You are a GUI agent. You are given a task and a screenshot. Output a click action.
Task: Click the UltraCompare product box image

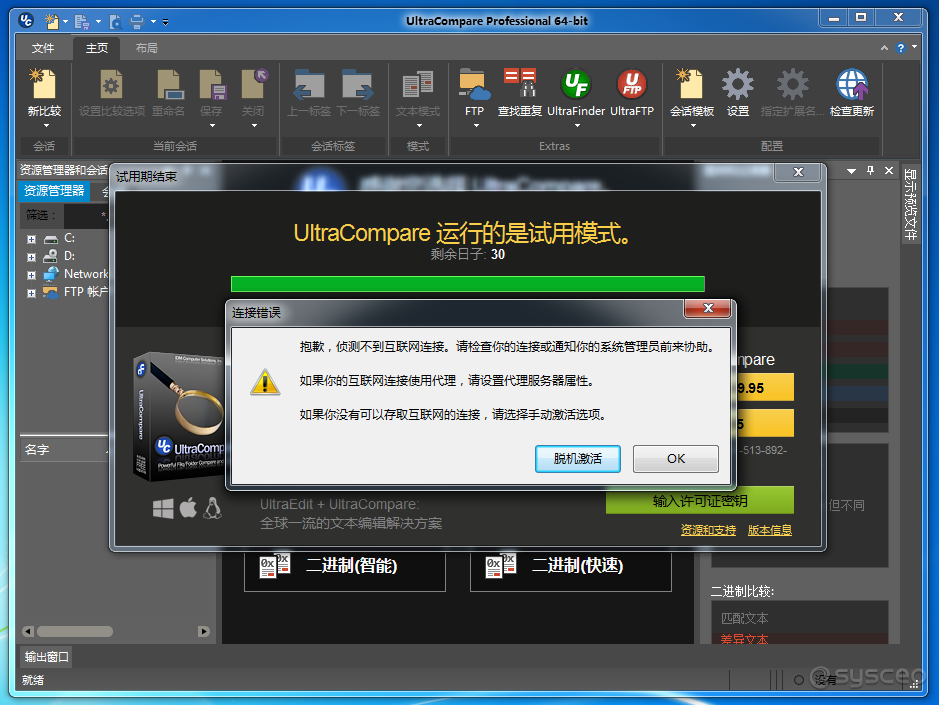178,416
